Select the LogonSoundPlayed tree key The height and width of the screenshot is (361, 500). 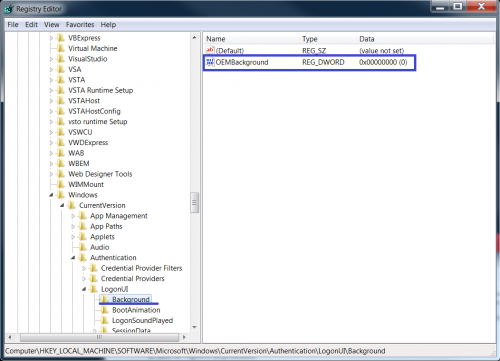coord(142,320)
